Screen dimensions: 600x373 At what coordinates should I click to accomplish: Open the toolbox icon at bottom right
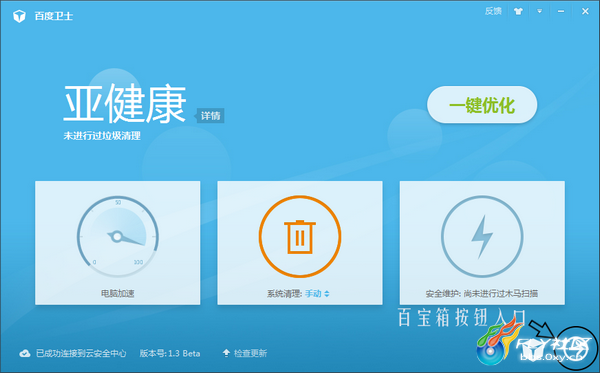(576, 349)
